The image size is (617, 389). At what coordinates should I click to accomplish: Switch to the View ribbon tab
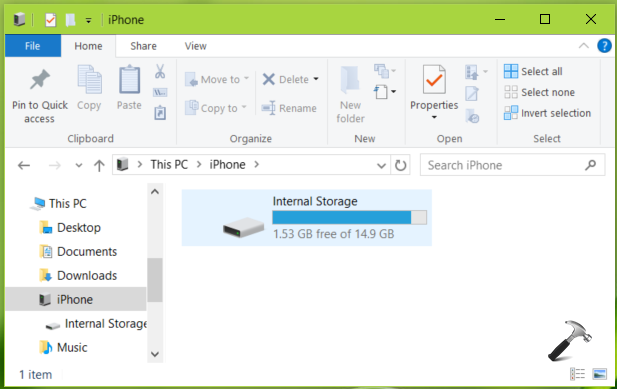pyautogui.click(x=196, y=46)
